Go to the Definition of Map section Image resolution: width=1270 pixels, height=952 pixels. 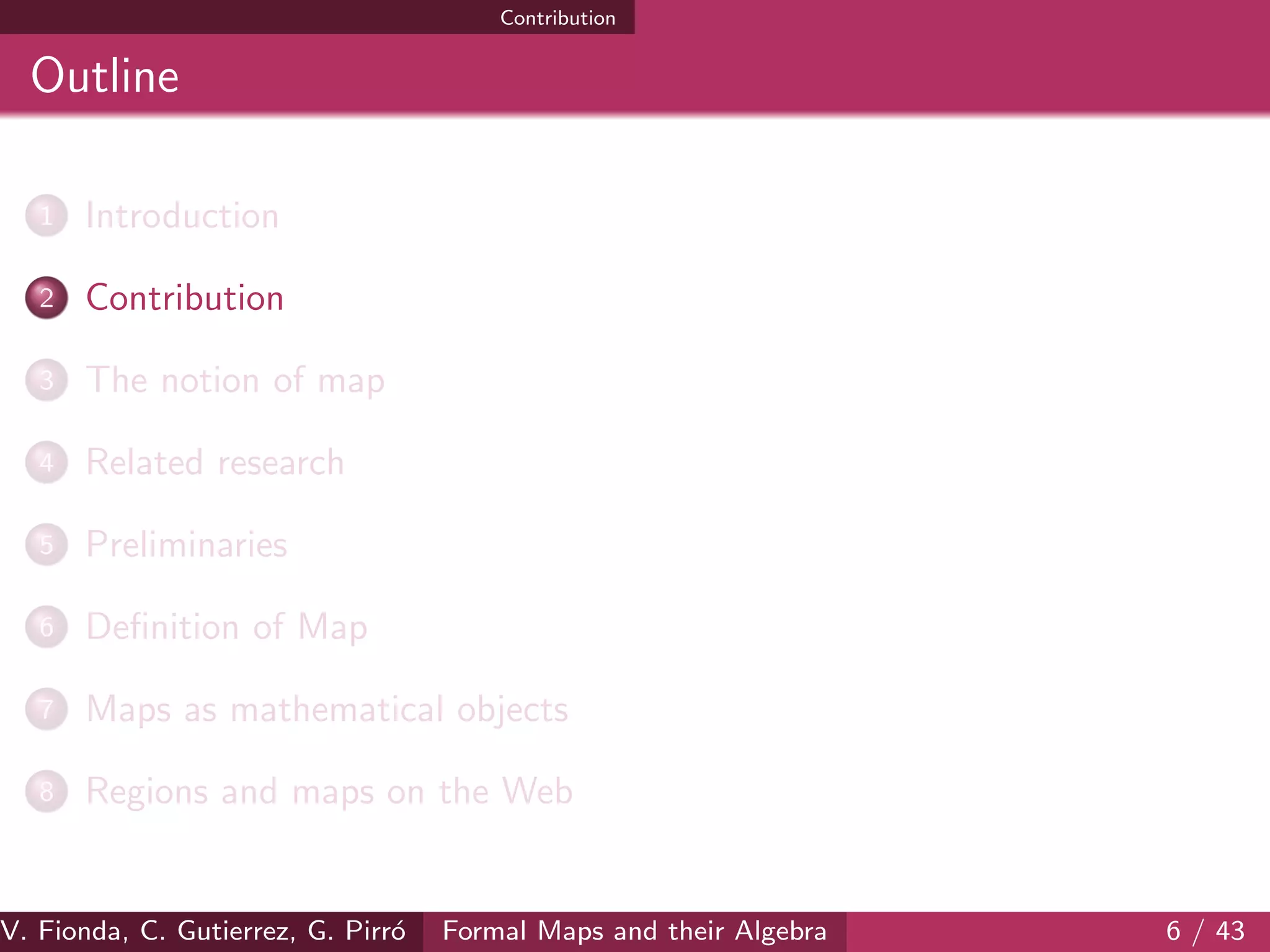point(227,627)
